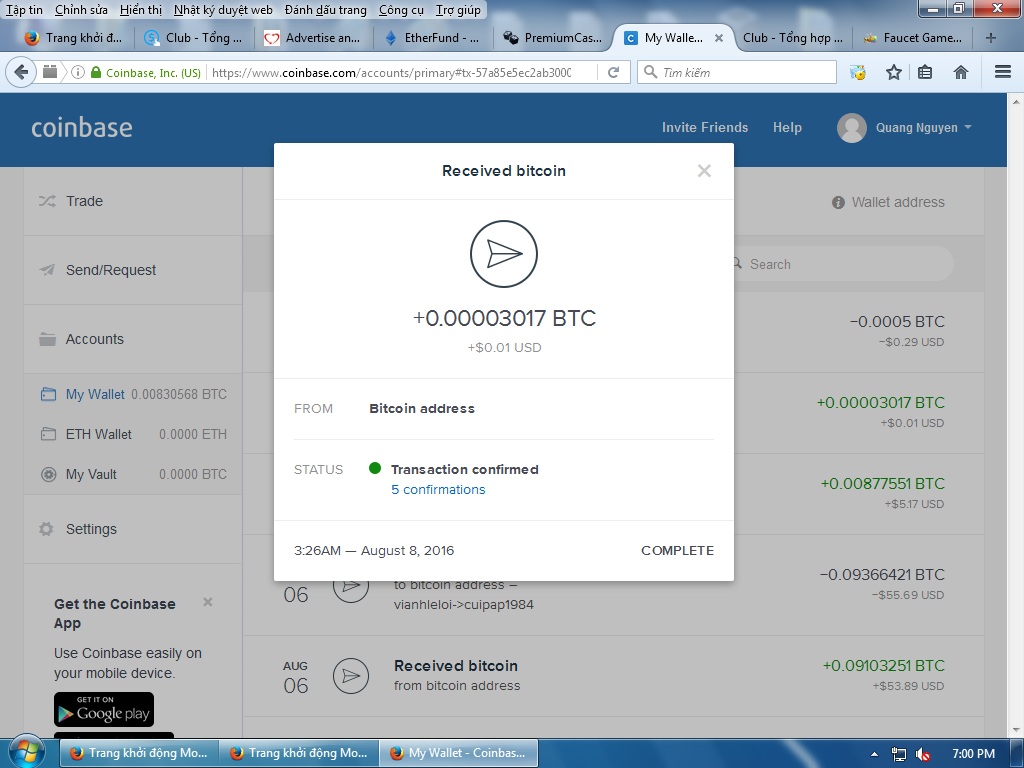Click the site info icon in address bar
The height and width of the screenshot is (768, 1024).
click(78, 72)
